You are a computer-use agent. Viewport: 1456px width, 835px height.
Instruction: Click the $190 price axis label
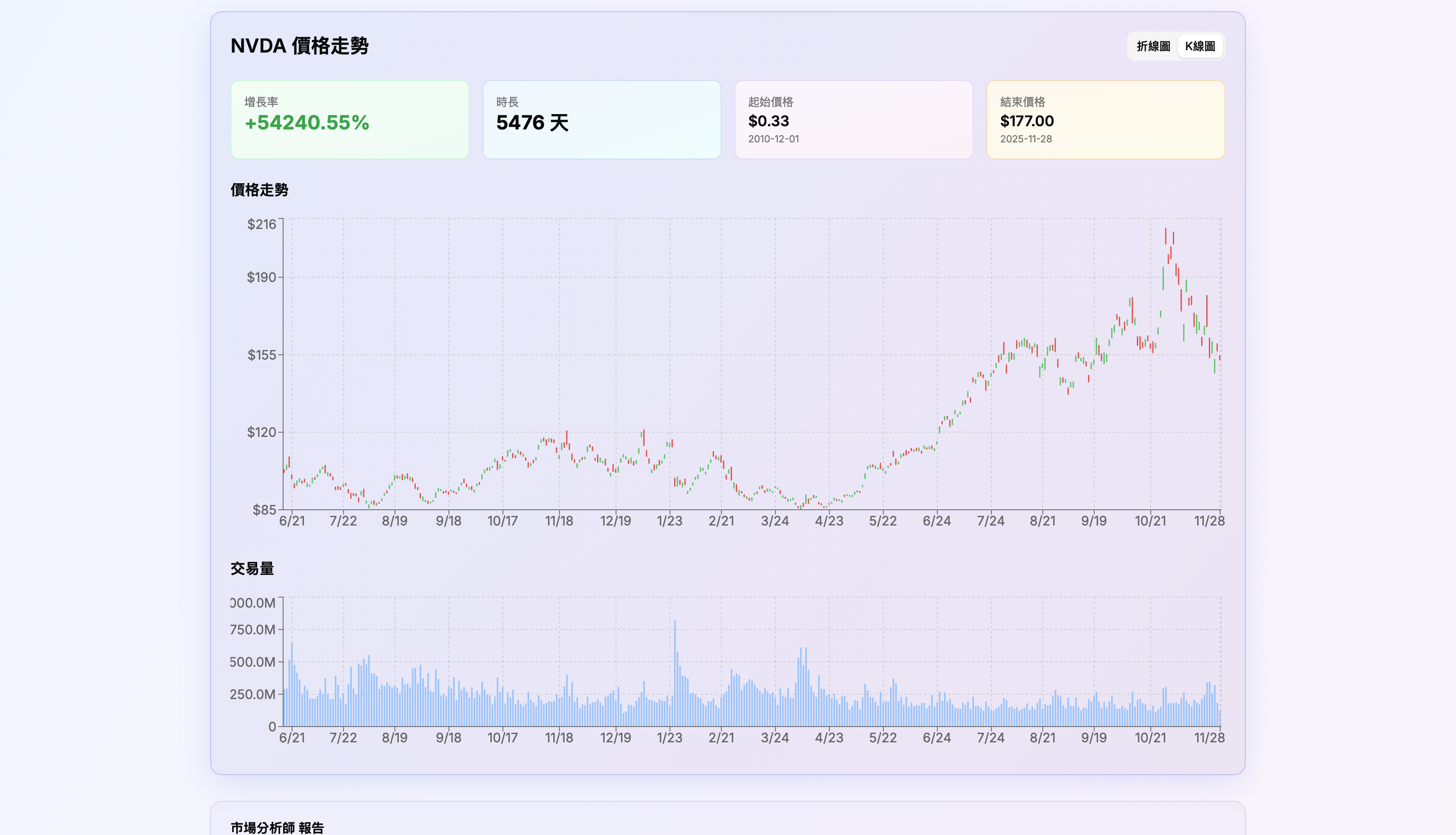click(261, 278)
